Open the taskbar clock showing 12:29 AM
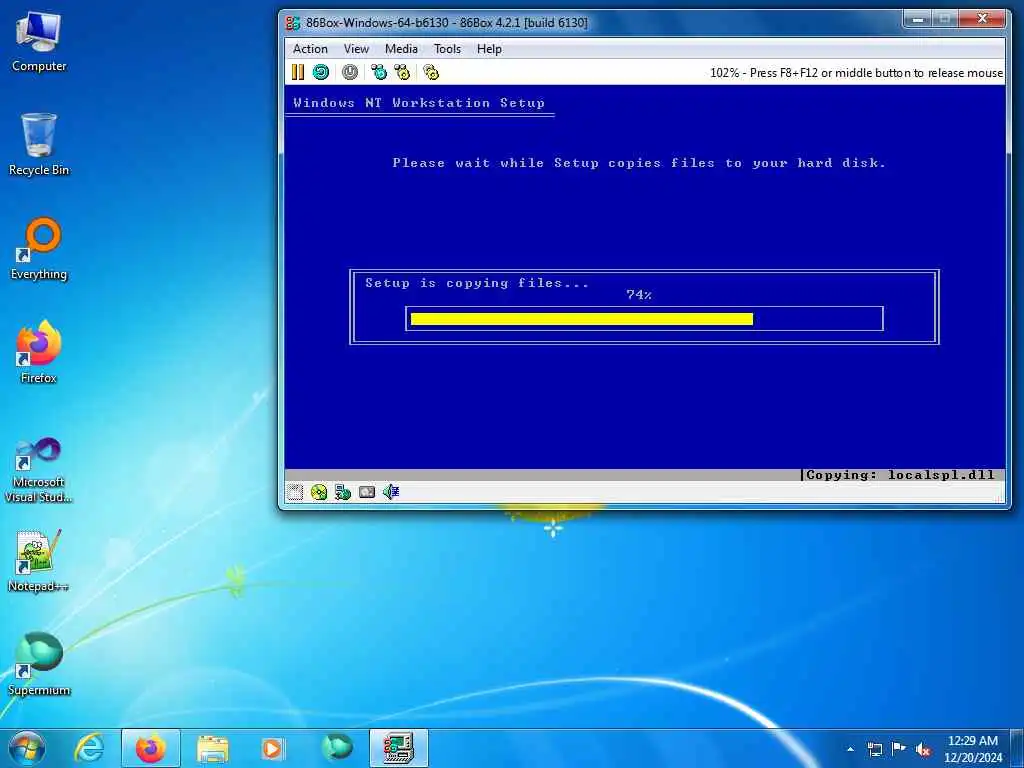 click(x=972, y=749)
